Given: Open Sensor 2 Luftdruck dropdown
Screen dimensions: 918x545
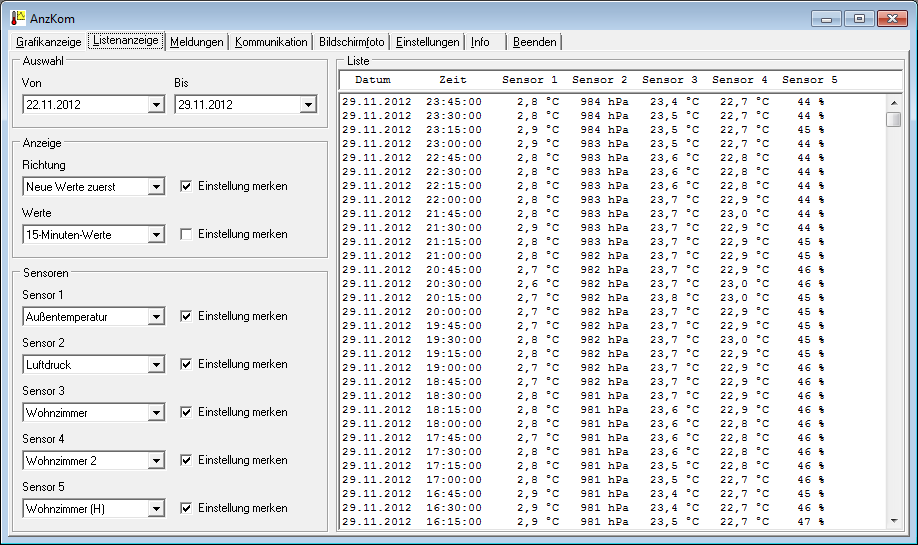Looking at the screenshot, I should tap(155, 365).
